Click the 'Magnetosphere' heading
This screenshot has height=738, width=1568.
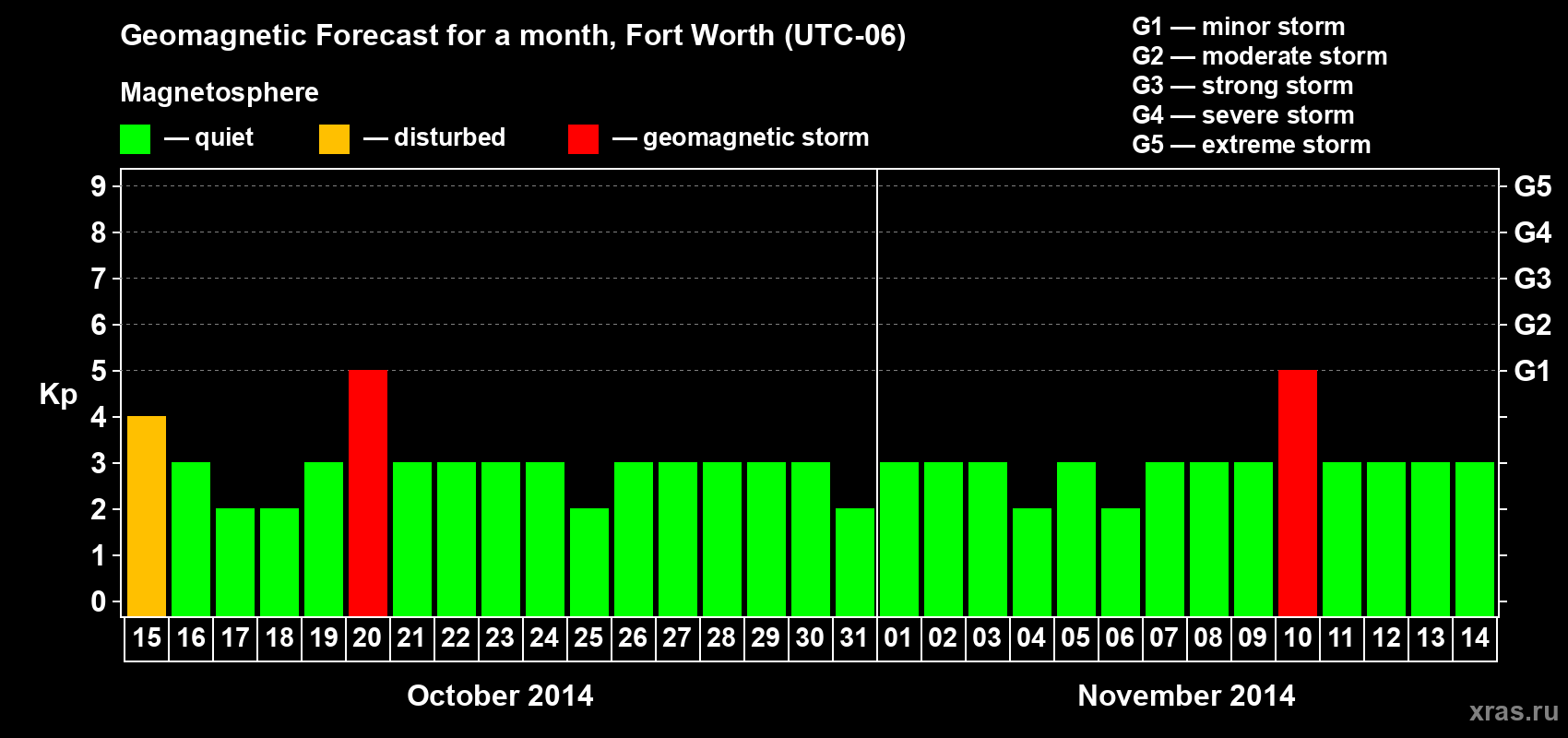pyautogui.click(x=220, y=92)
